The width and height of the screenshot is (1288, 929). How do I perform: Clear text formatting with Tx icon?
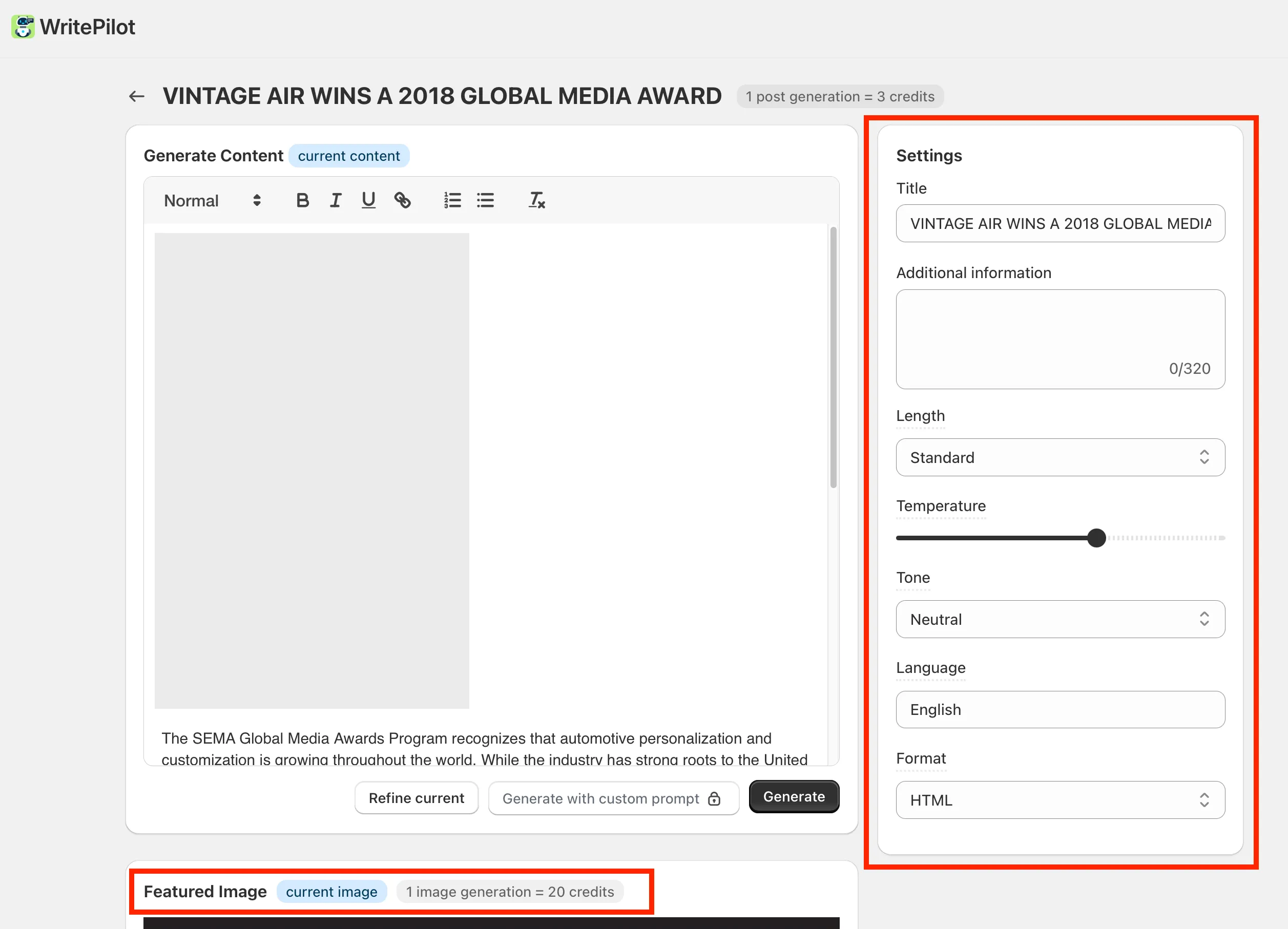point(536,200)
